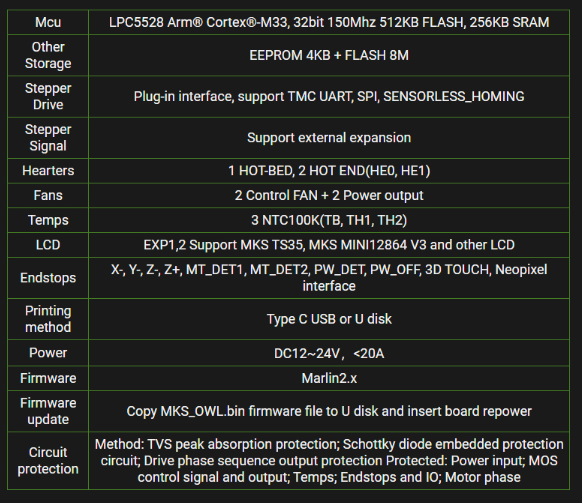Click the Other Storage label cell
Screen dimensions: 582x503
48,55
